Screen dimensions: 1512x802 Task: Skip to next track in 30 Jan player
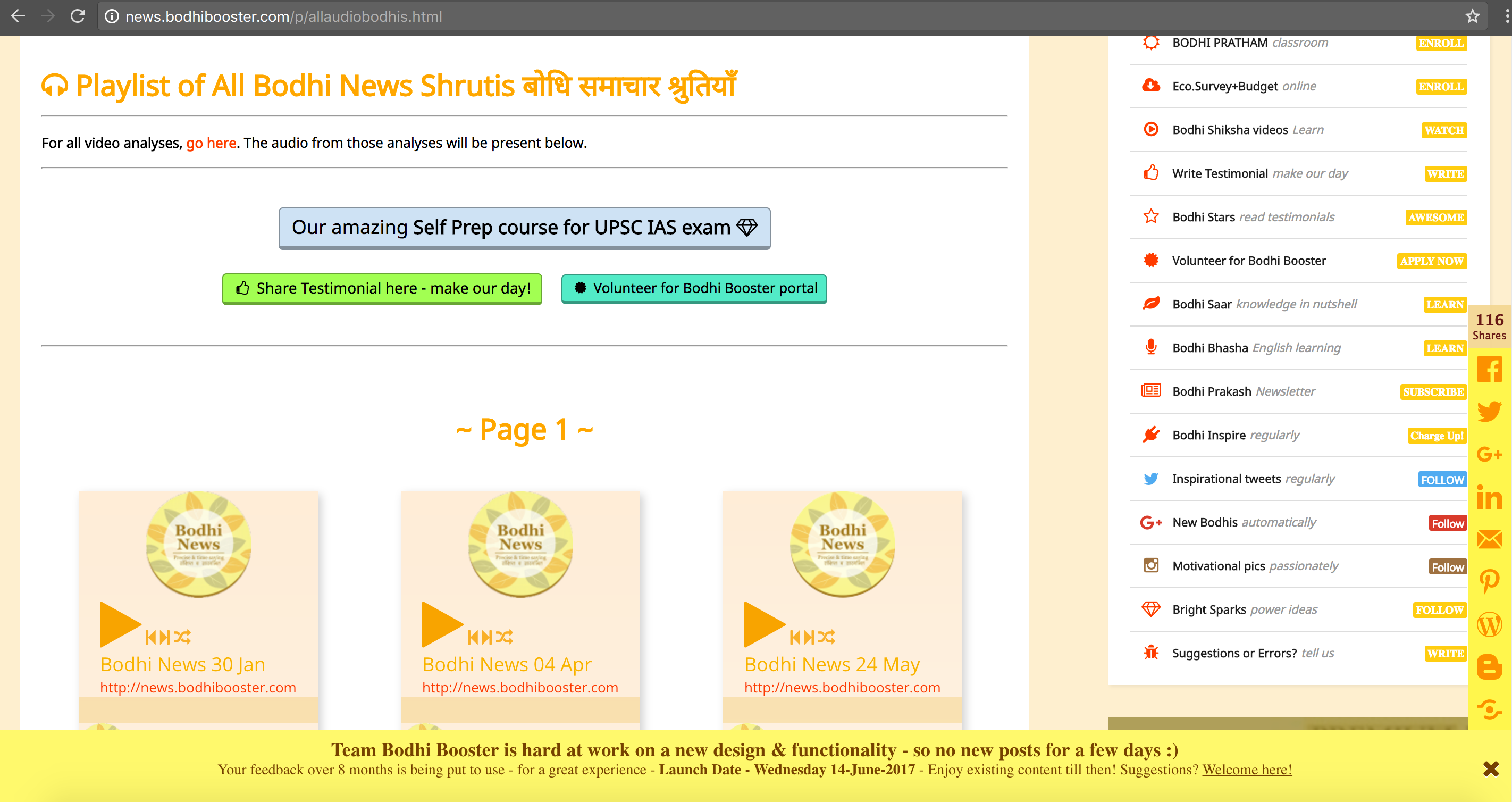point(164,638)
